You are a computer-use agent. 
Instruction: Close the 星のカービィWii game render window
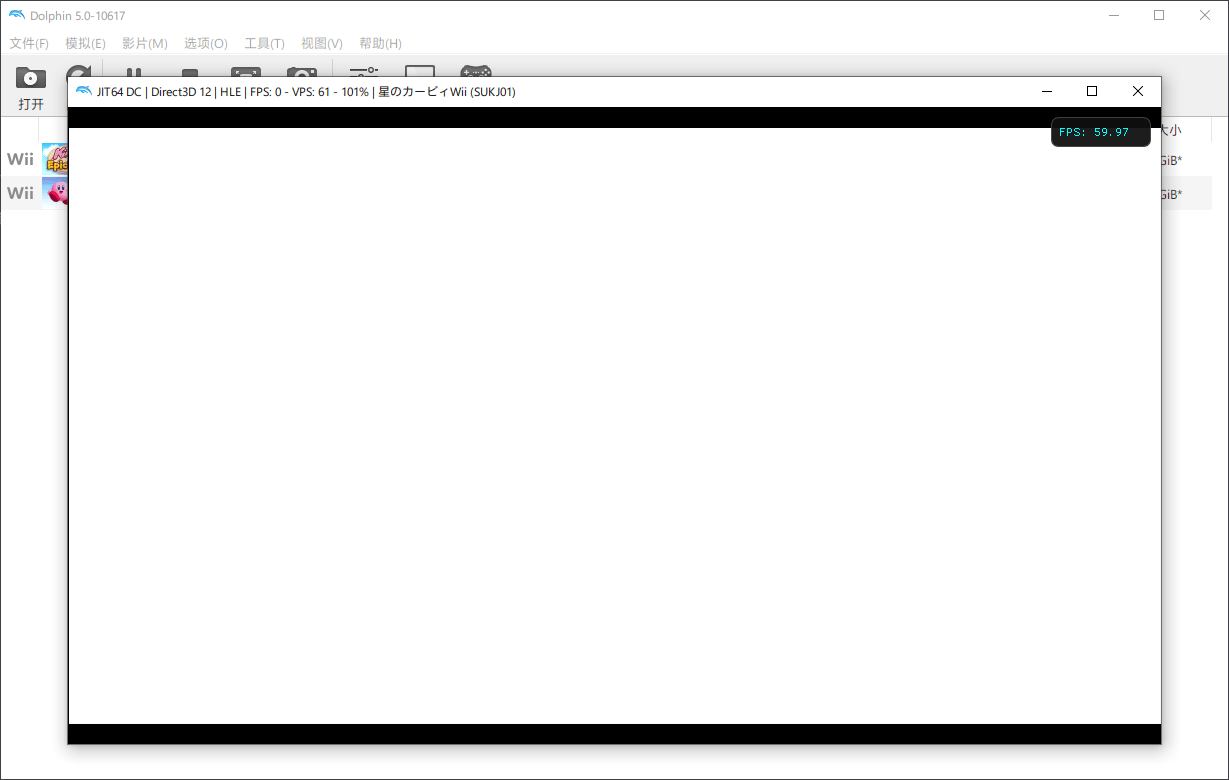tap(1137, 91)
